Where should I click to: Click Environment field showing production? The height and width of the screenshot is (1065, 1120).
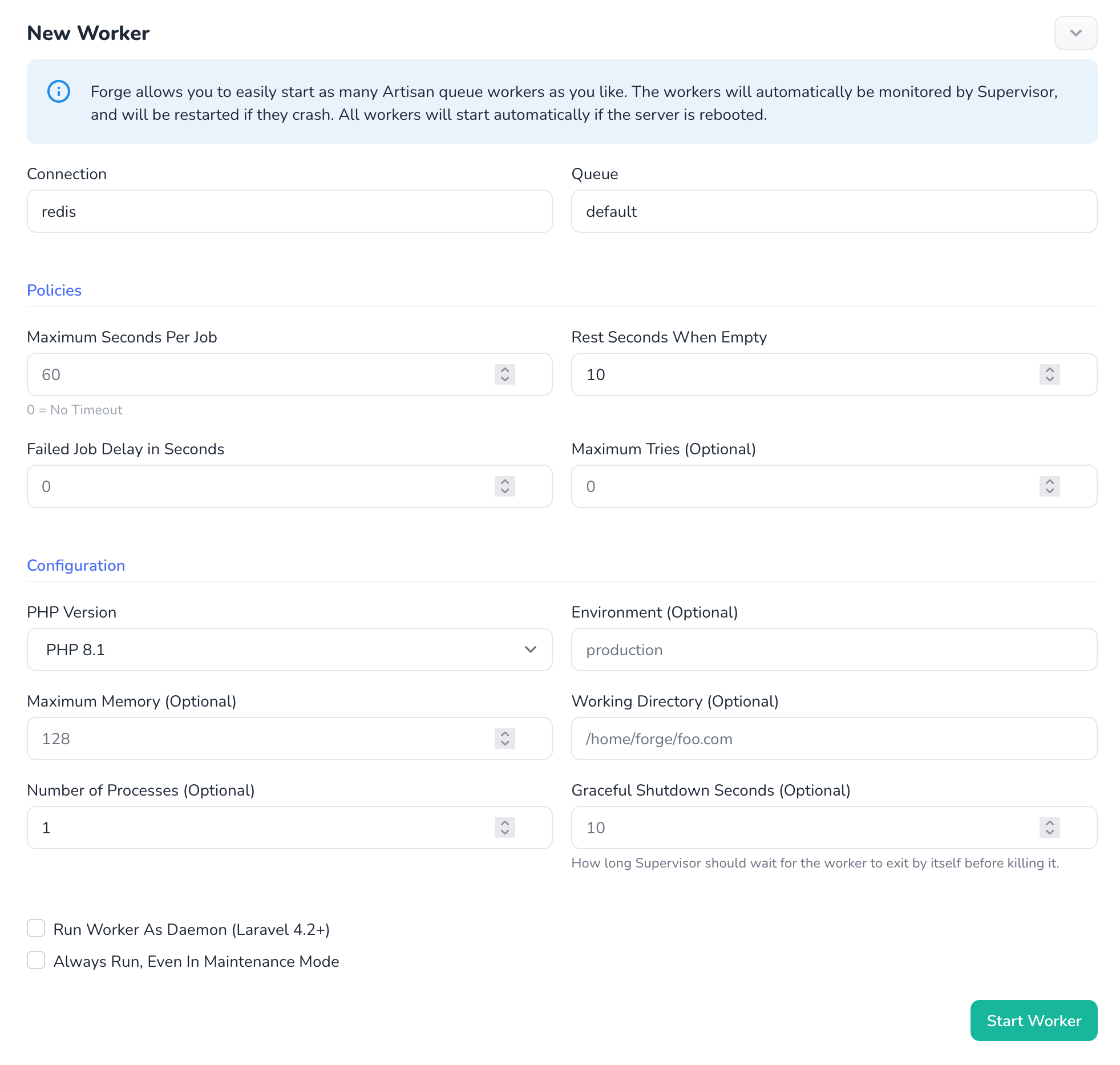pyautogui.click(x=833, y=649)
